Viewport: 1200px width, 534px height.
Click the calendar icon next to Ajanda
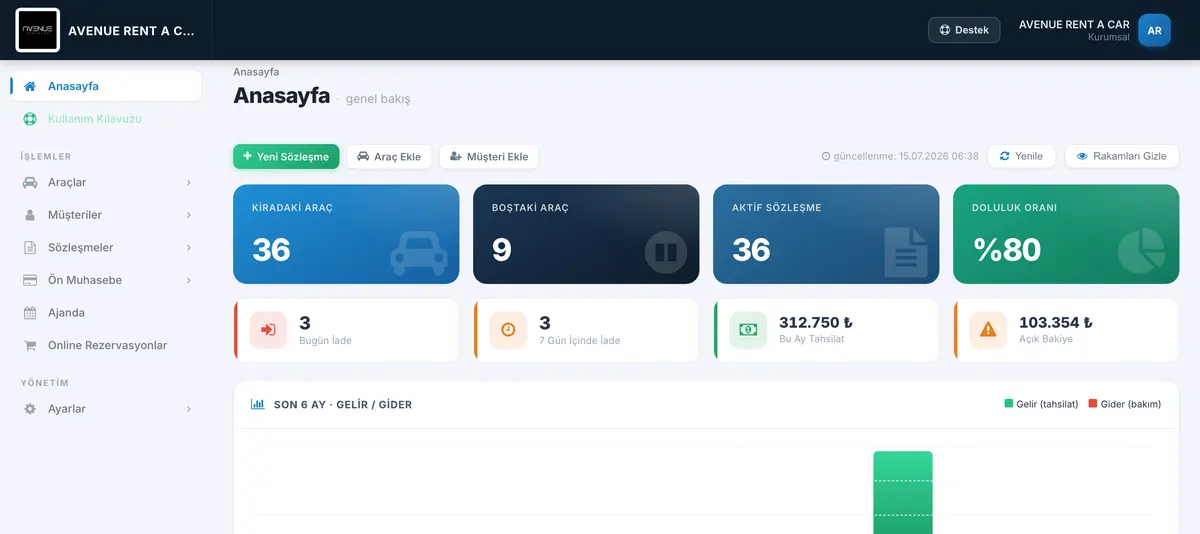[x=30, y=312]
